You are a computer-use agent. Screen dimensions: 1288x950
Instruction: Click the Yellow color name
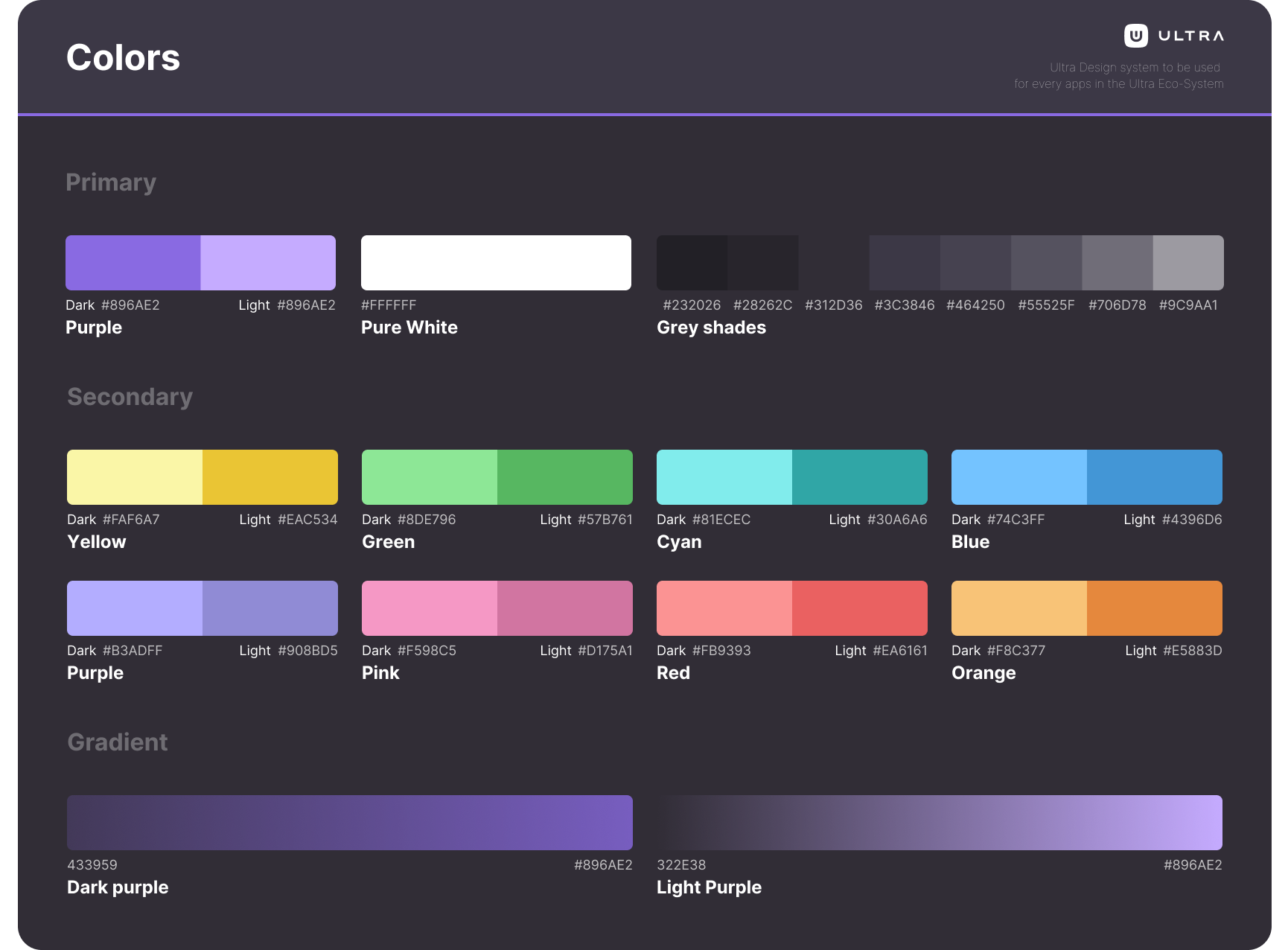pyautogui.click(x=97, y=542)
